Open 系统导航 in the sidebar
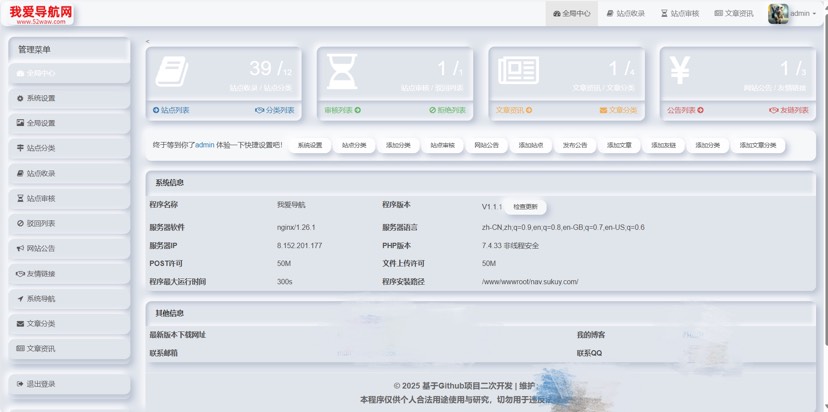This screenshot has width=828, height=412. [x=69, y=298]
